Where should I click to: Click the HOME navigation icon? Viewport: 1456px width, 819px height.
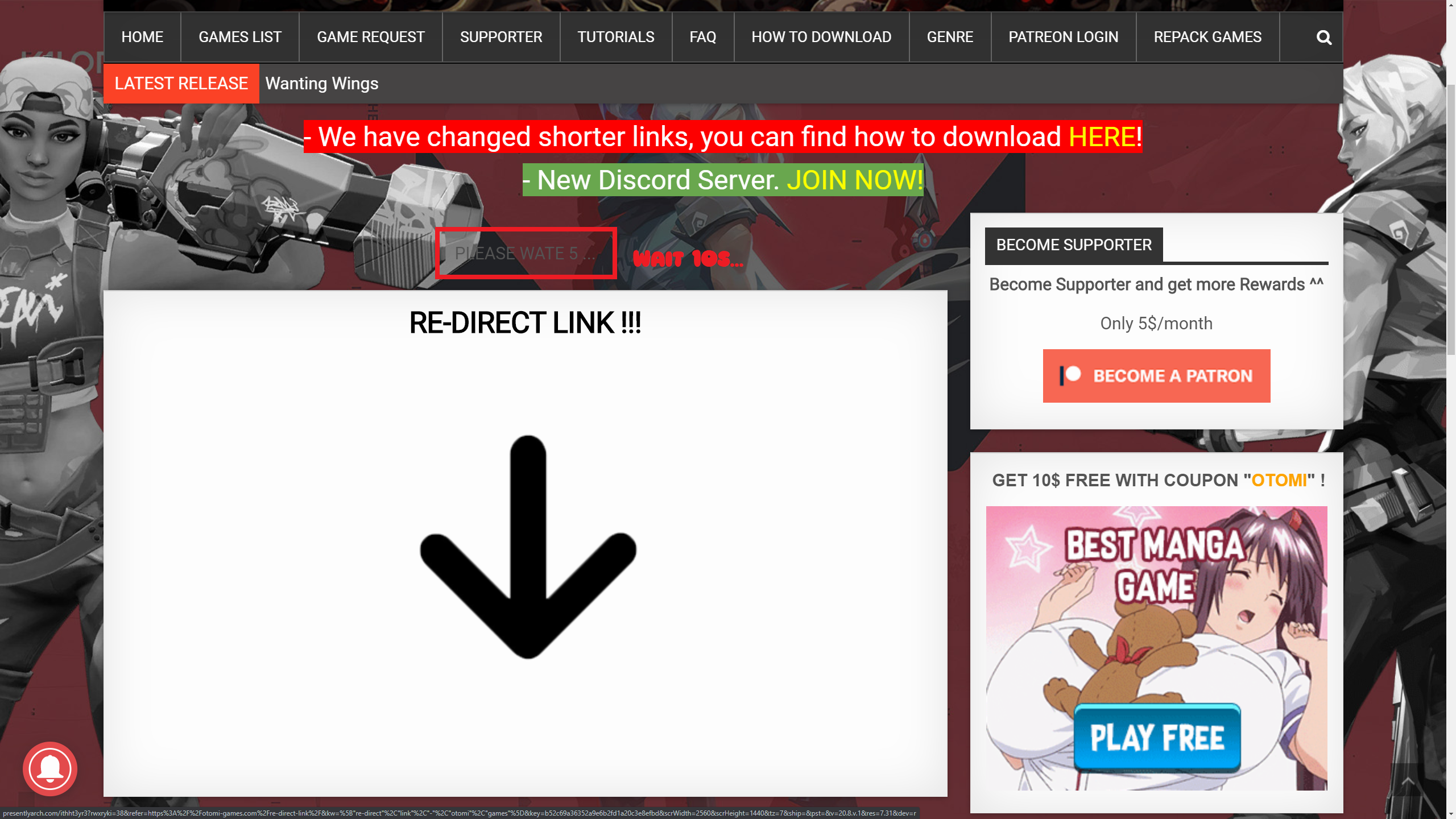141,37
